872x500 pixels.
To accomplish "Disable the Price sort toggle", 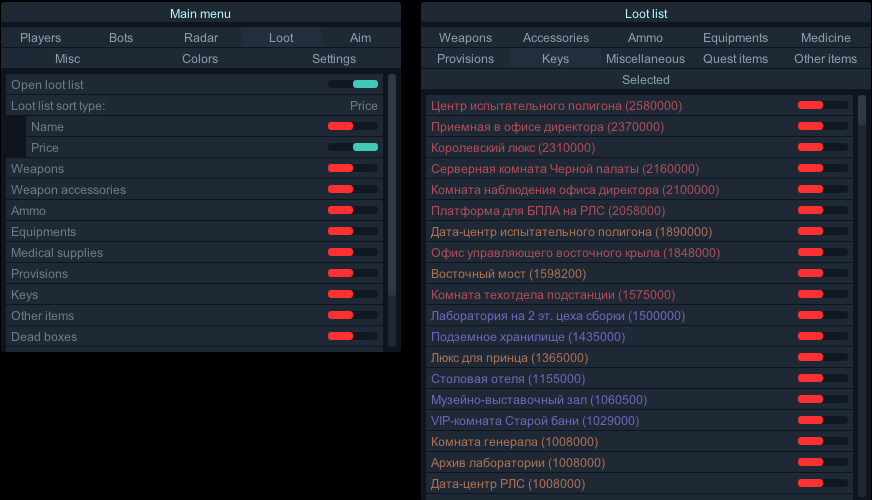I will pyautogui.click(x=353, y=148).
